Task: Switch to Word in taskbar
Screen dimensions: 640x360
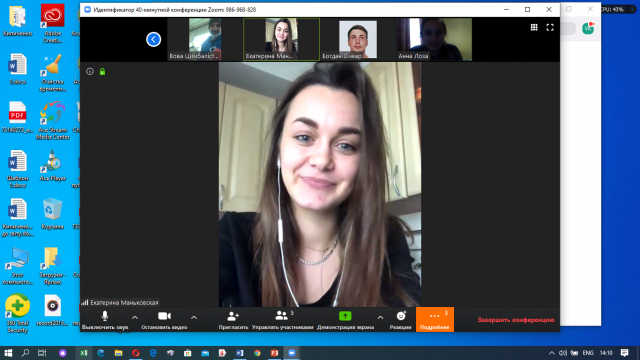Action: click(240, 353)
